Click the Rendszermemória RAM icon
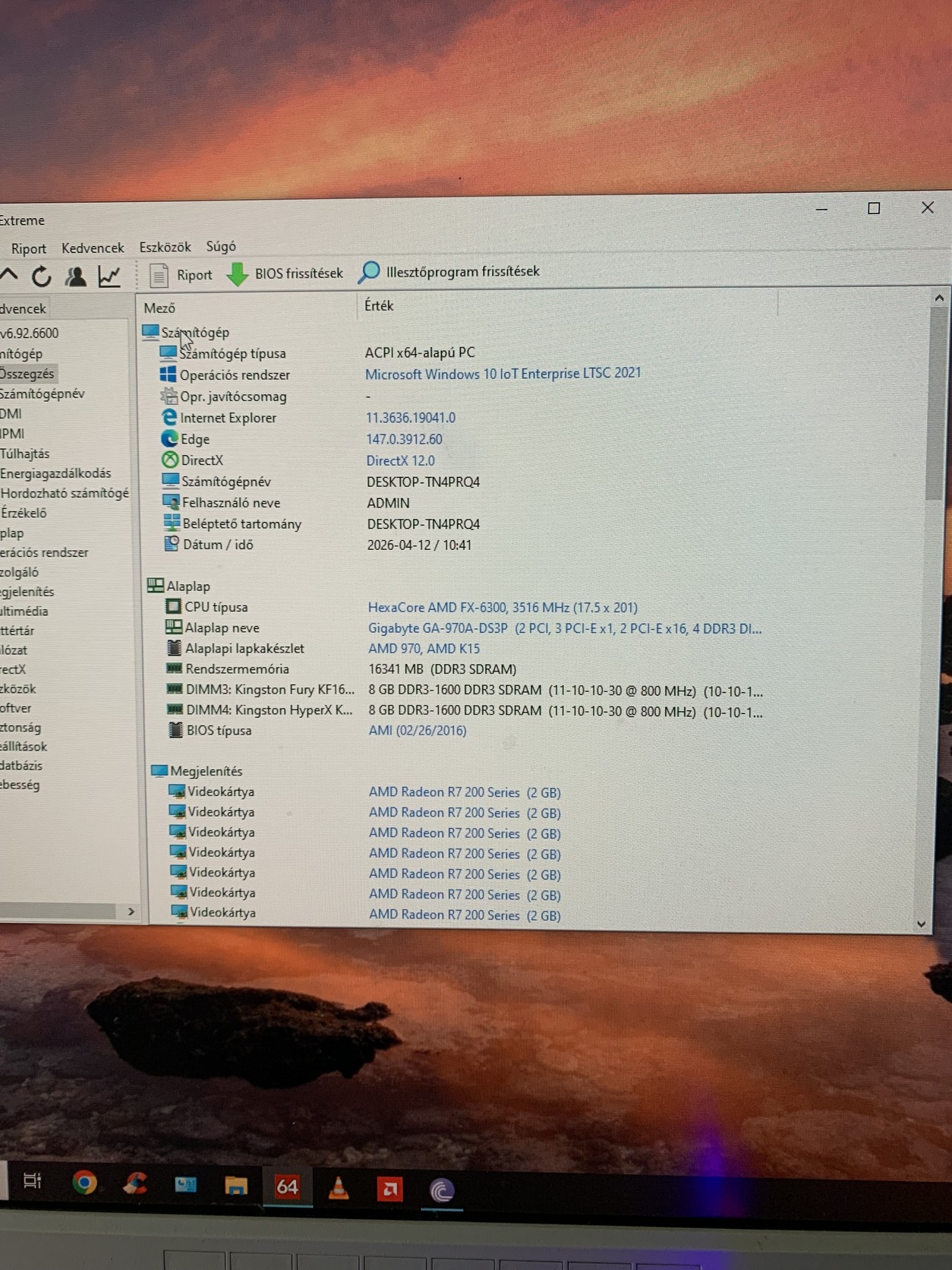952x1270 pixels. click(174, 668)
